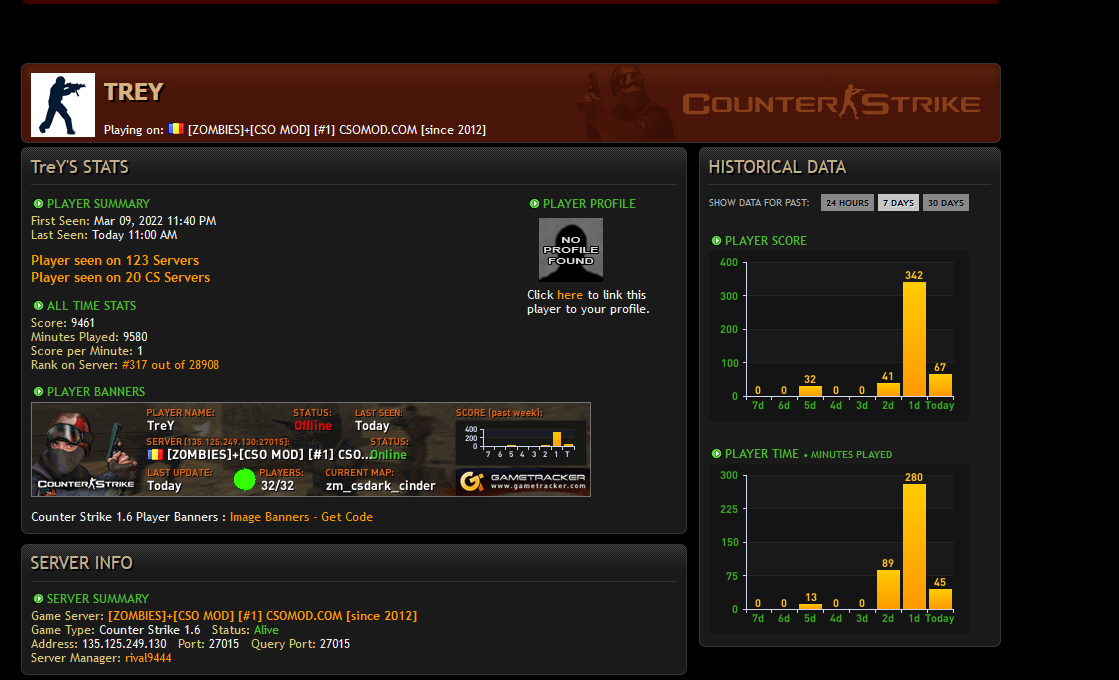
Task: Click the green arrow icon beside Player Score
Action: [x=716, y=241]
